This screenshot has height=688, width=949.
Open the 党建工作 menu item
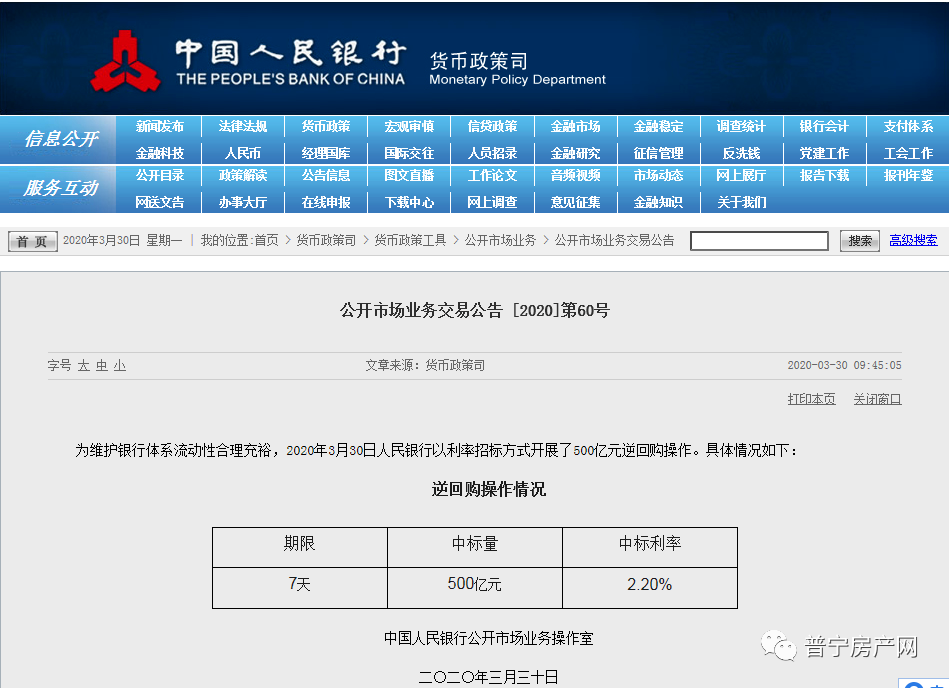(x=824, y=153)
